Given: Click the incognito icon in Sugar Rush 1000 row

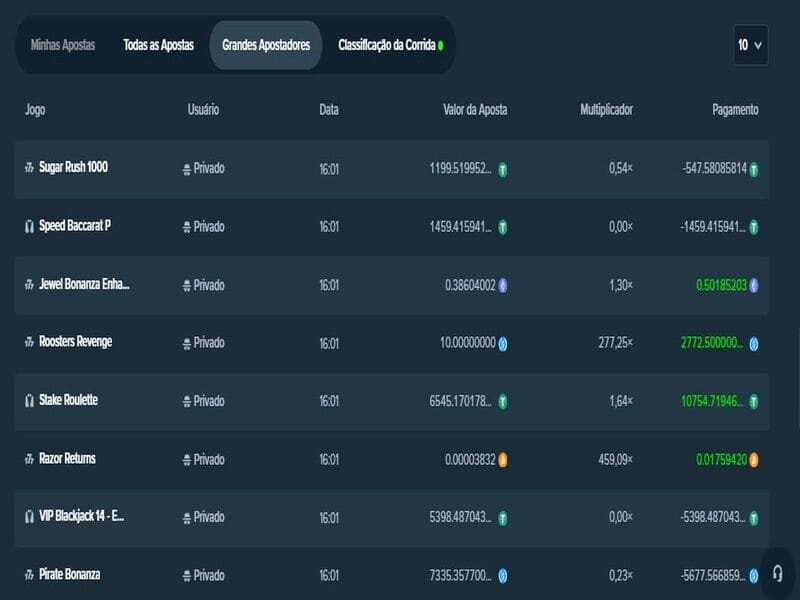Looking at the screenshot, I should tap(187, 169).
